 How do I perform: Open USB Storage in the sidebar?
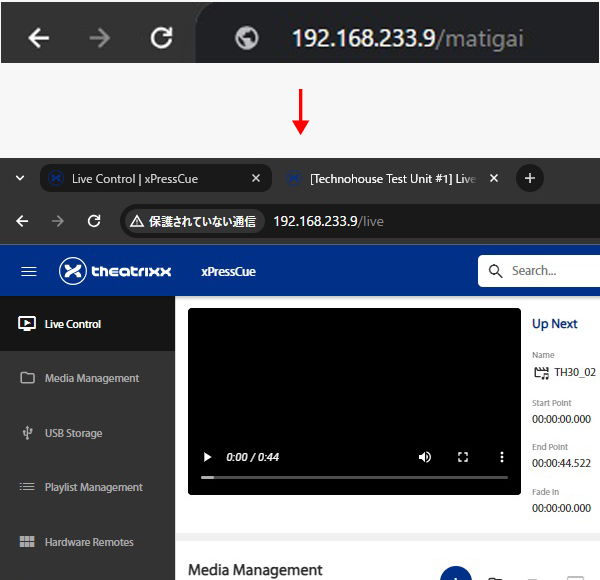(x=87, y=433)
